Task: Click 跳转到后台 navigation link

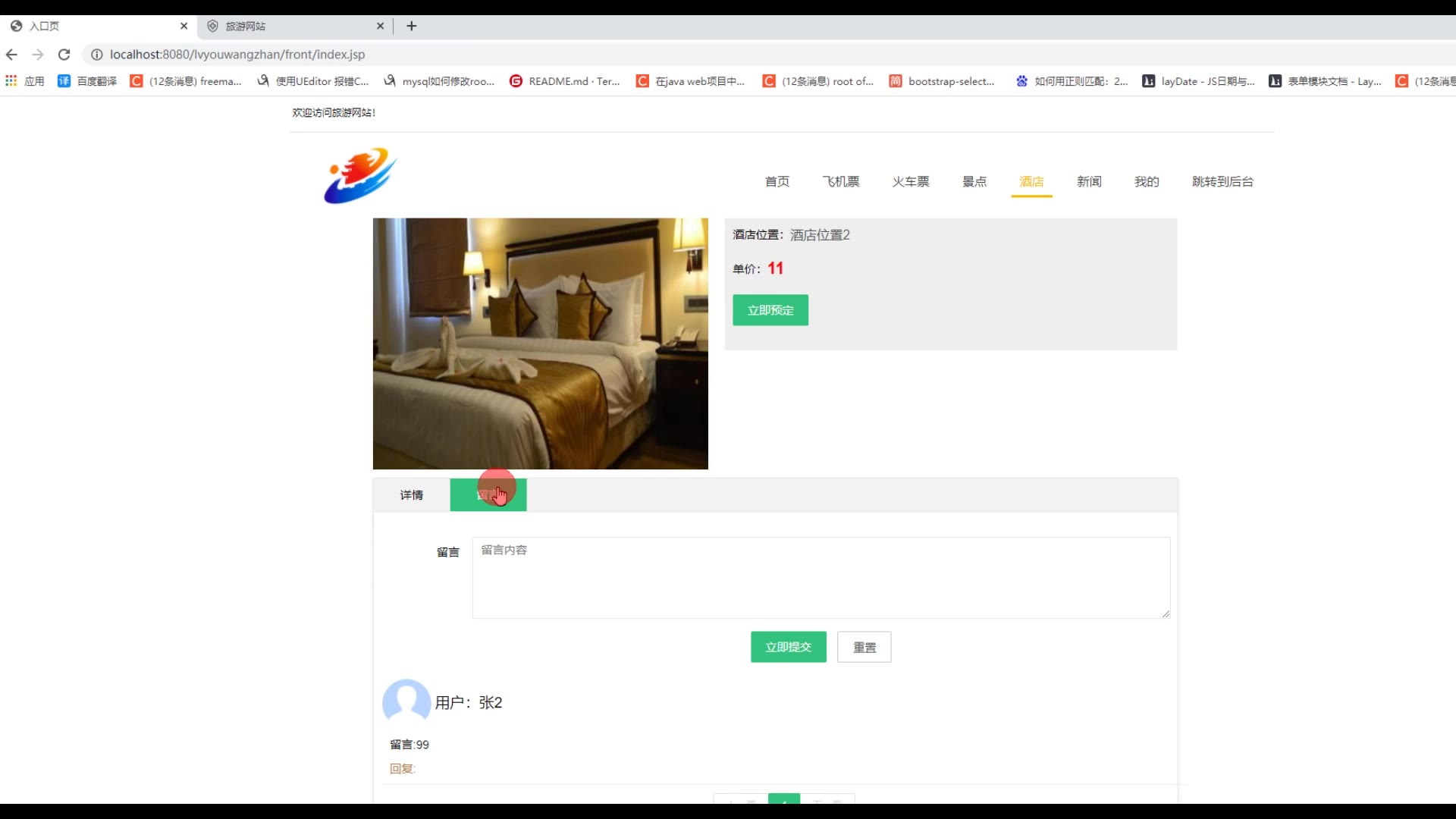Action: pyautogui.click(x=1222, y=181)
